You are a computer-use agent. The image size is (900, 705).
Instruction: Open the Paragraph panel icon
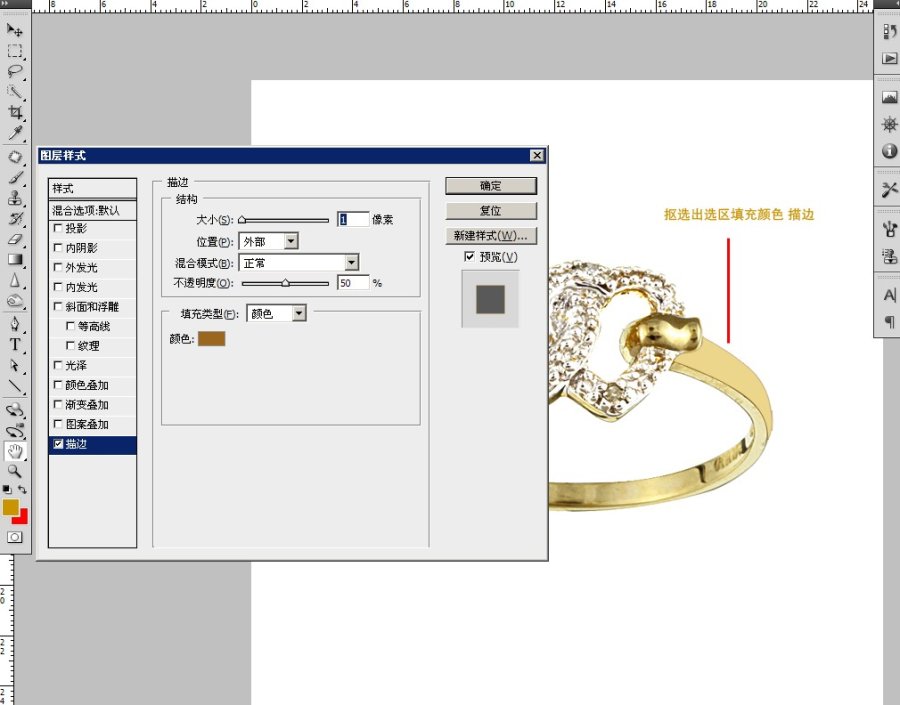pyautogui.click(x=889, y=321)
